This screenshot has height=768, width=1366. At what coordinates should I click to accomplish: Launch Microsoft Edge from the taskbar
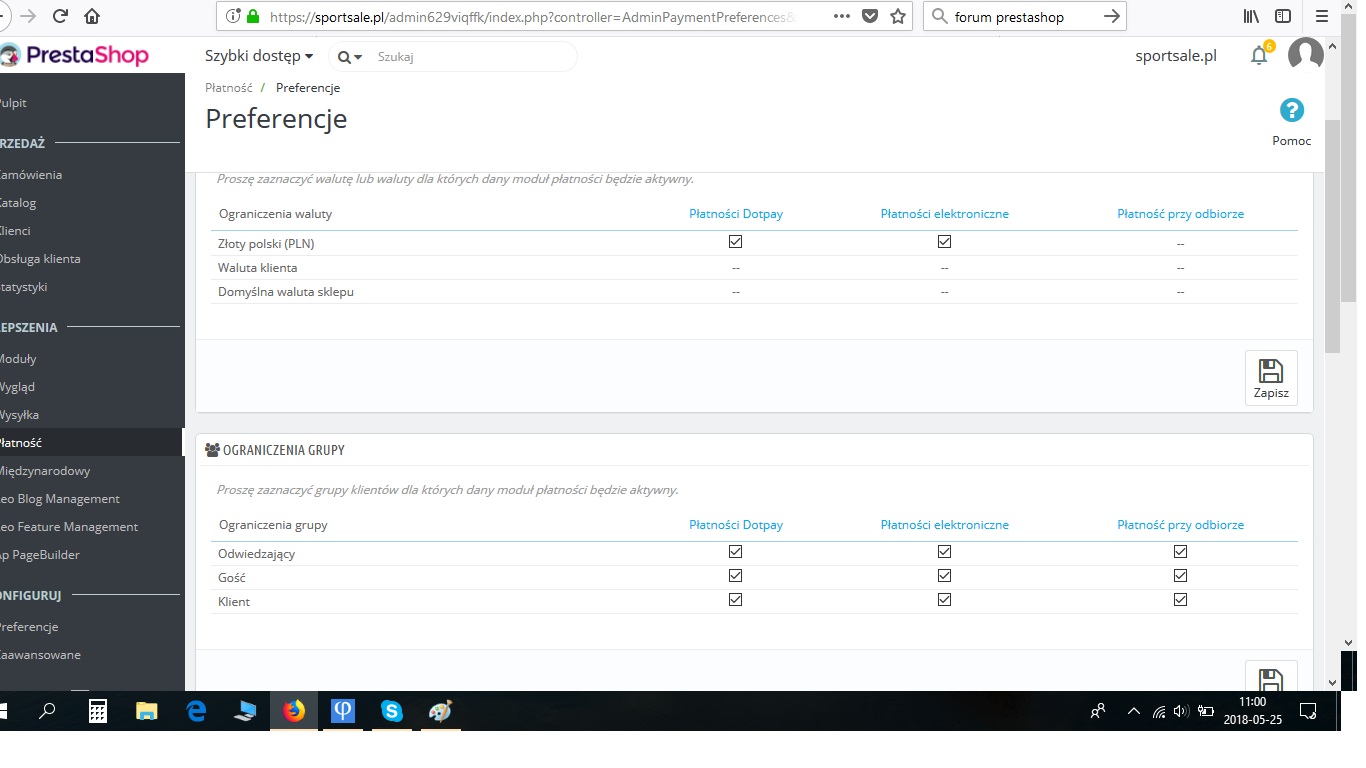click(196, 711)
